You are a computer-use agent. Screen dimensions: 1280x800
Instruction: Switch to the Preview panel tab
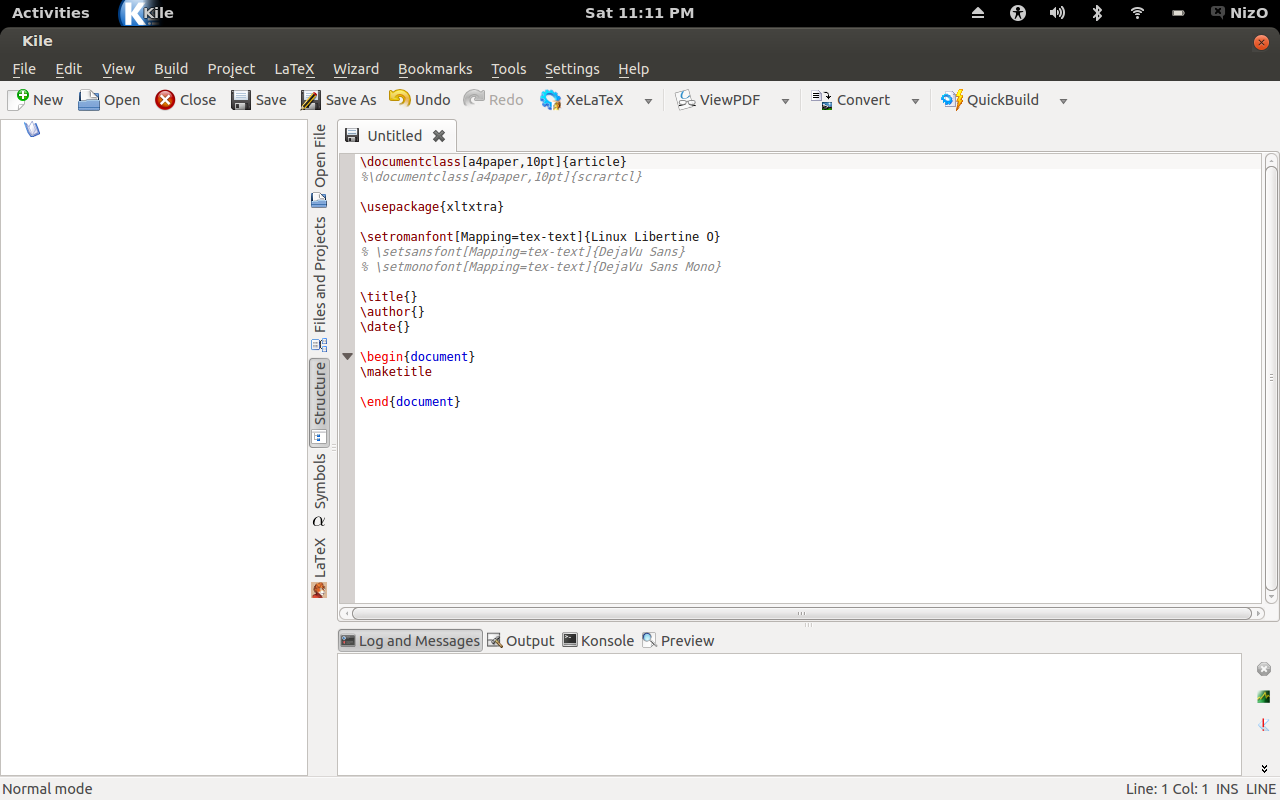(x=678, y=641)
